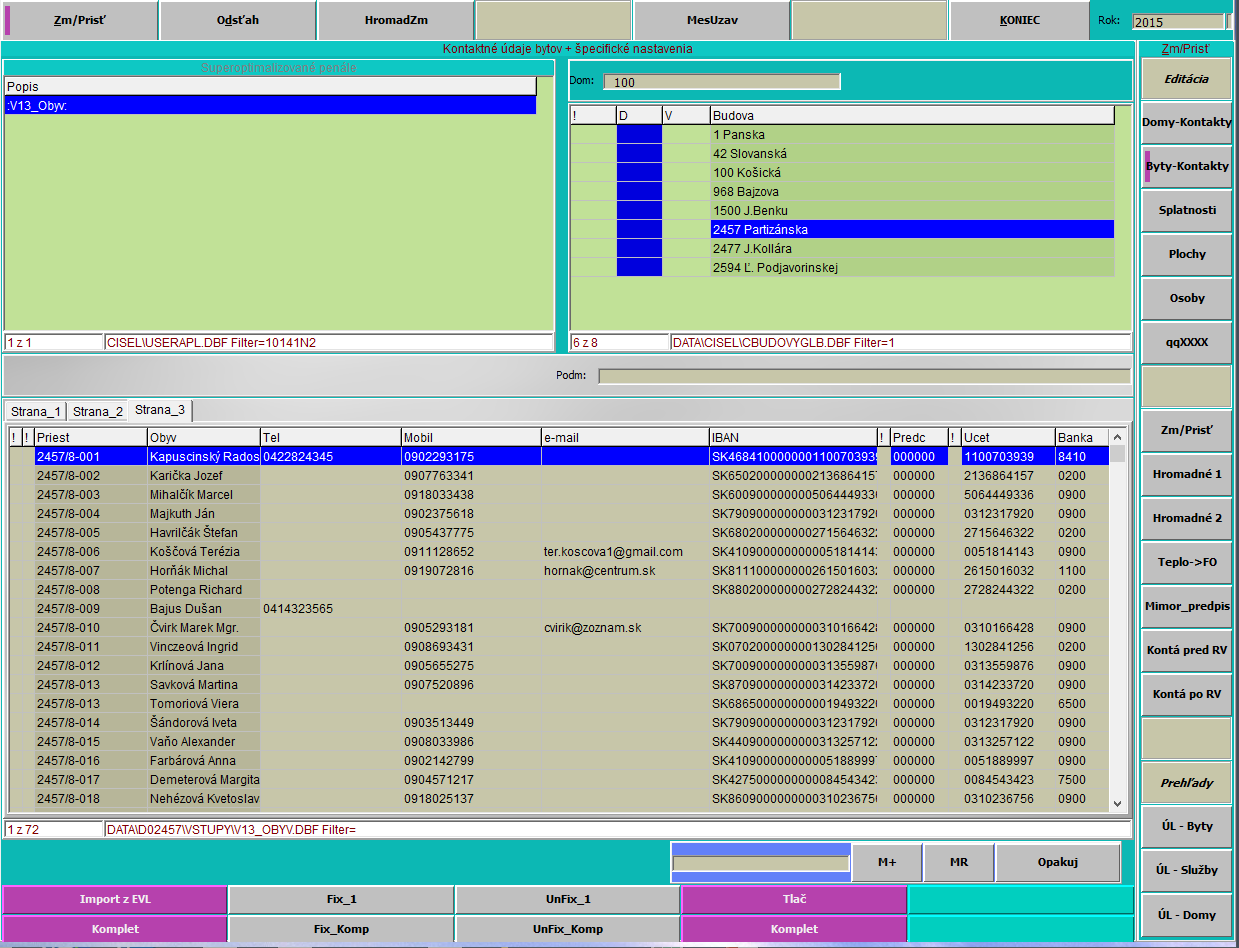Select Byty-Kontakty in the sidebar
Screen dimensions: 1239x948
pos(1186,166)
